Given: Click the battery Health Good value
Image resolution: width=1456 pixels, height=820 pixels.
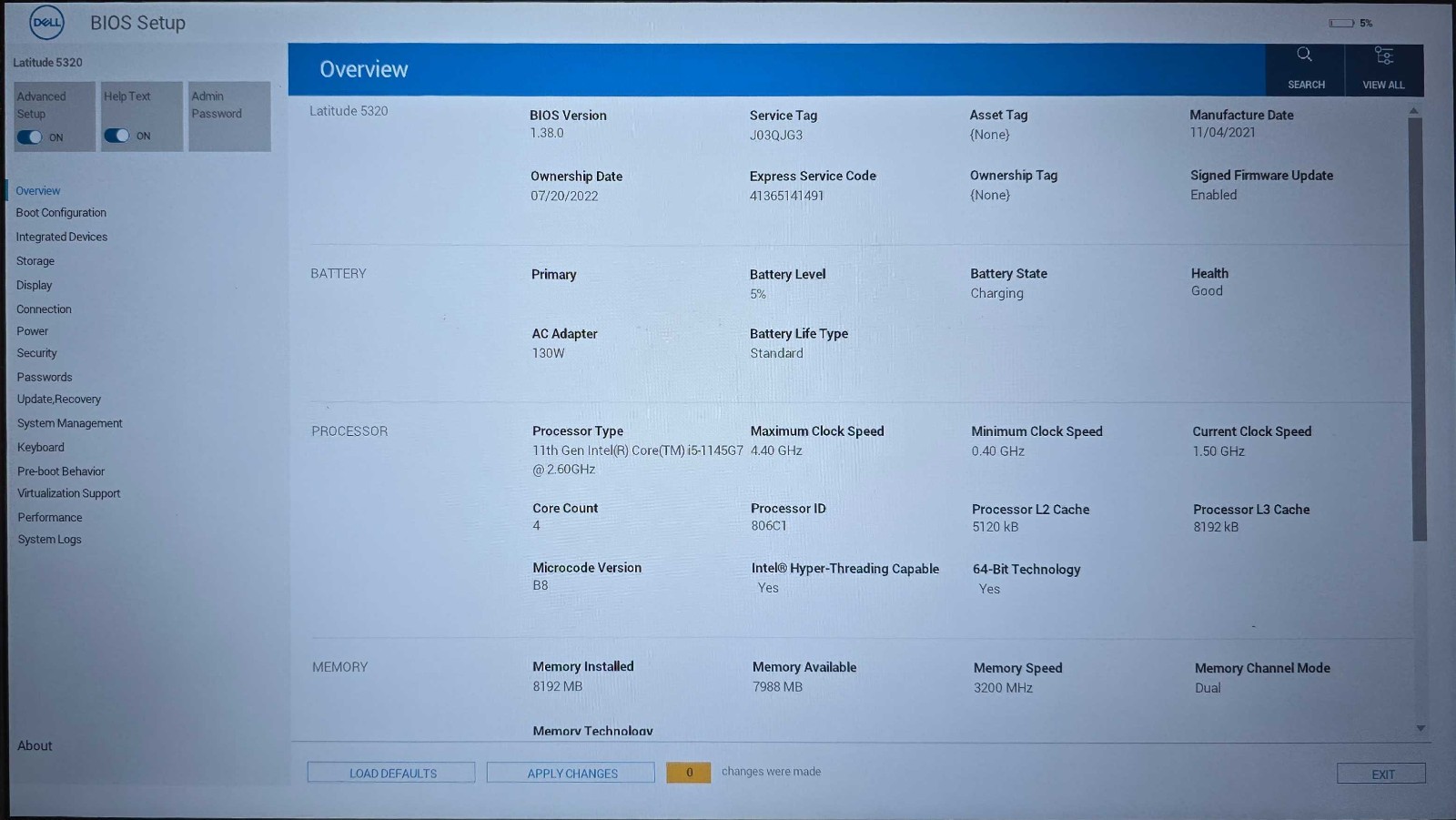Looking at the screenshot, I should [1208, 291].
